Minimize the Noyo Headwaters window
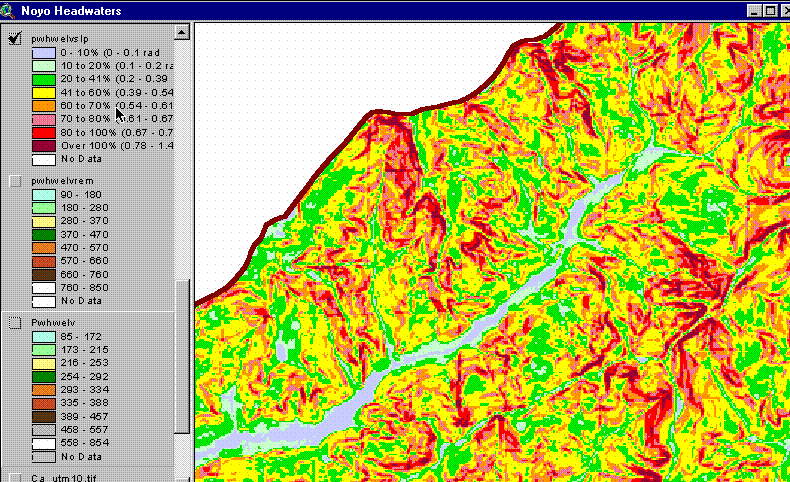 (x=754, y=11)
